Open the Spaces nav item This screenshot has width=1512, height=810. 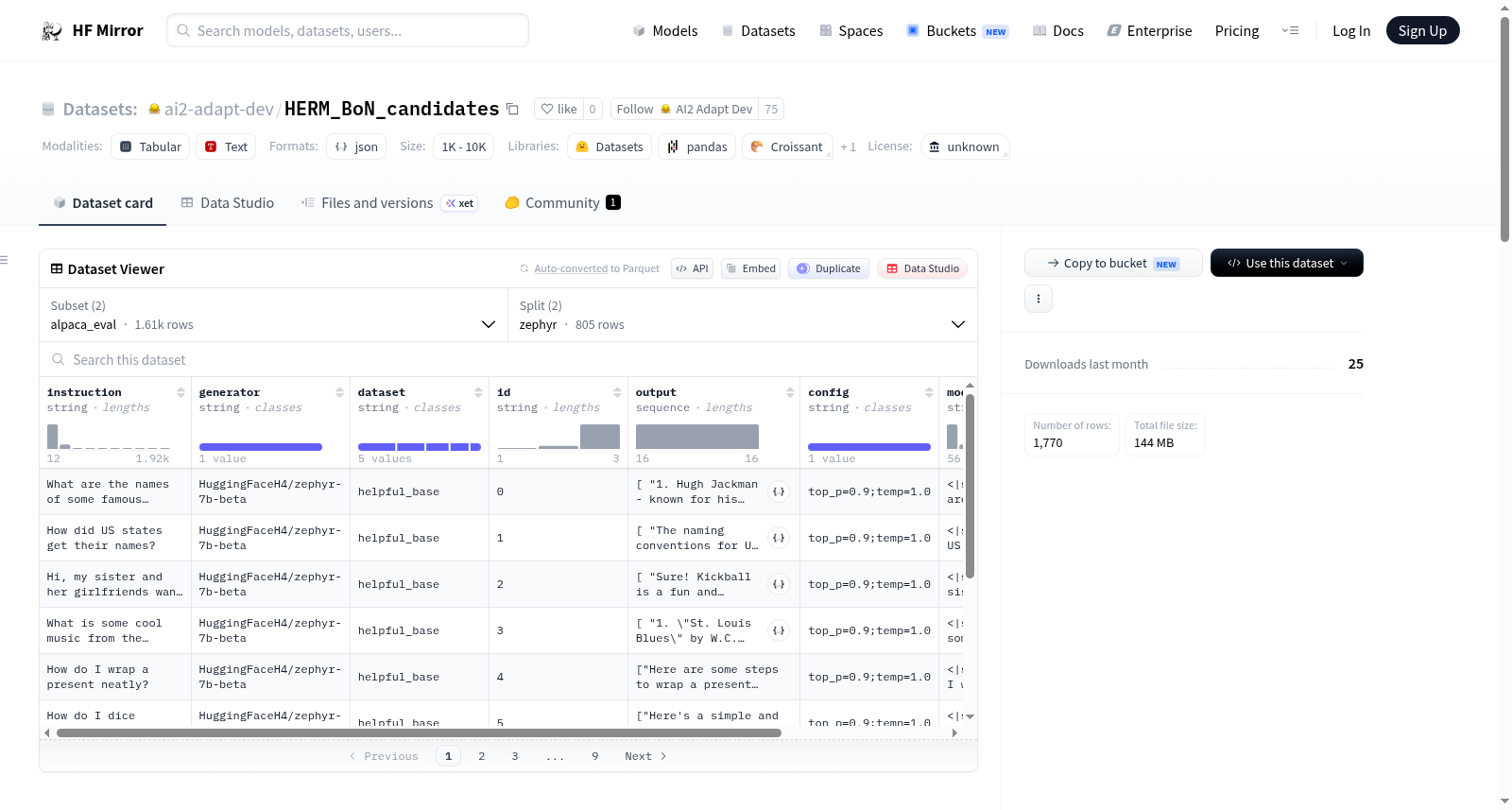click(x=851, y=31)
